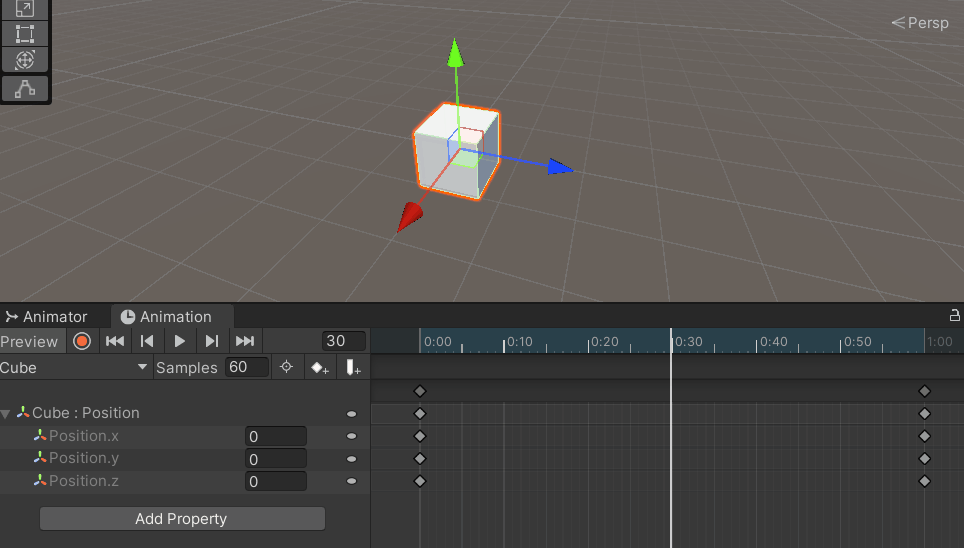The width and height of the screenshot is (964, 548).
Task: Select Cube : Position keyframe at 0:00
Action: pos(420,414)
